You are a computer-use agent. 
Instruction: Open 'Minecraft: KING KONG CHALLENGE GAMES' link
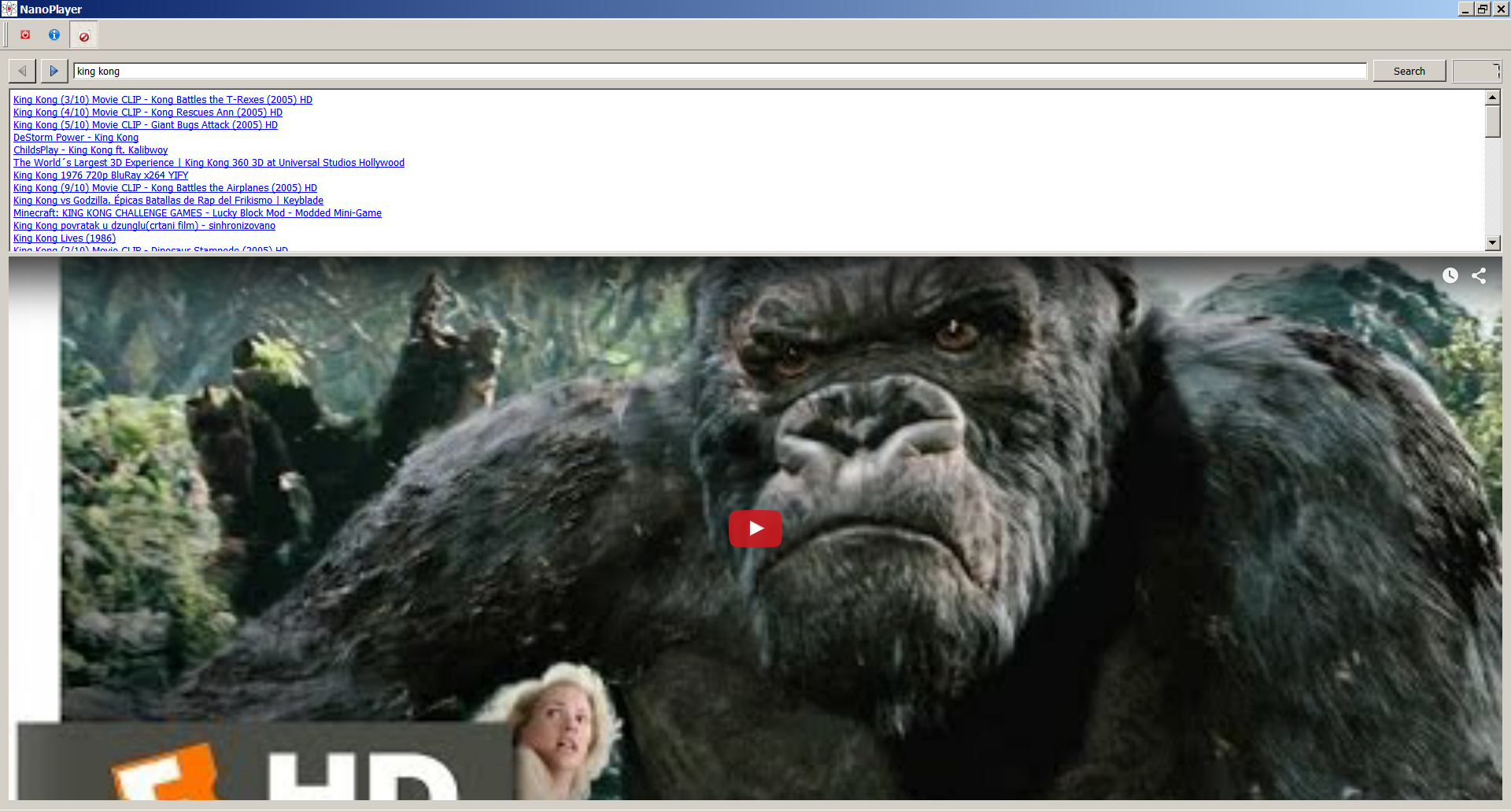pyautogui.click(x=198, y=213)
